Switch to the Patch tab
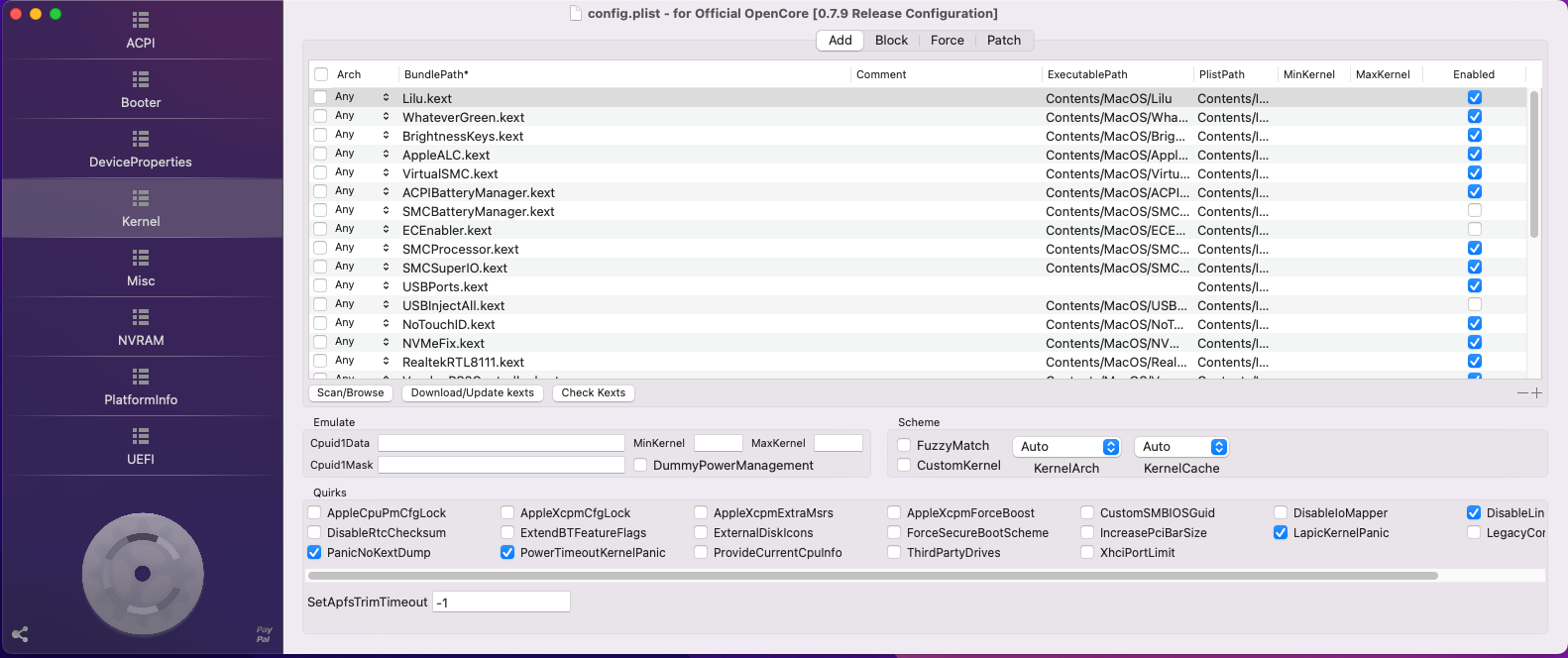Screen dimensions: 1568x658 (1003, 41)
